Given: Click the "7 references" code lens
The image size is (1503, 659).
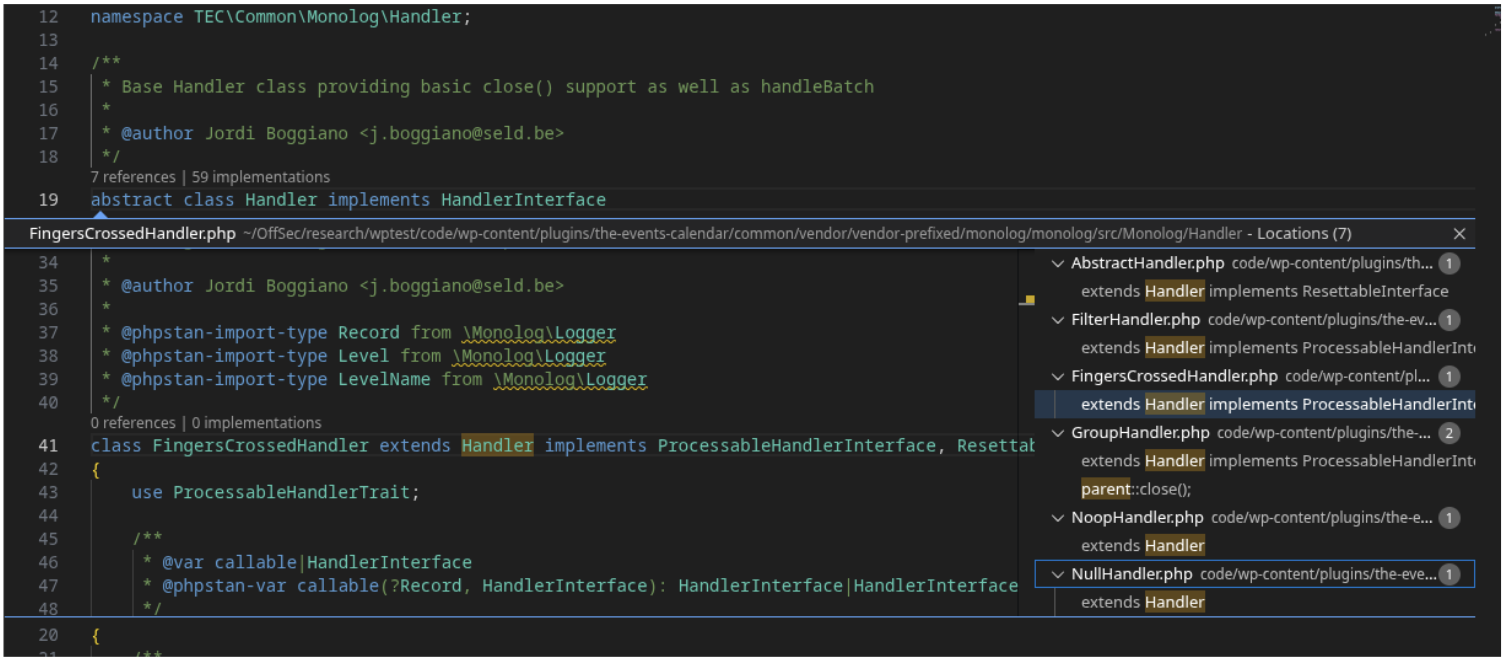Looking at the screenshot, I should pos(133,177).
